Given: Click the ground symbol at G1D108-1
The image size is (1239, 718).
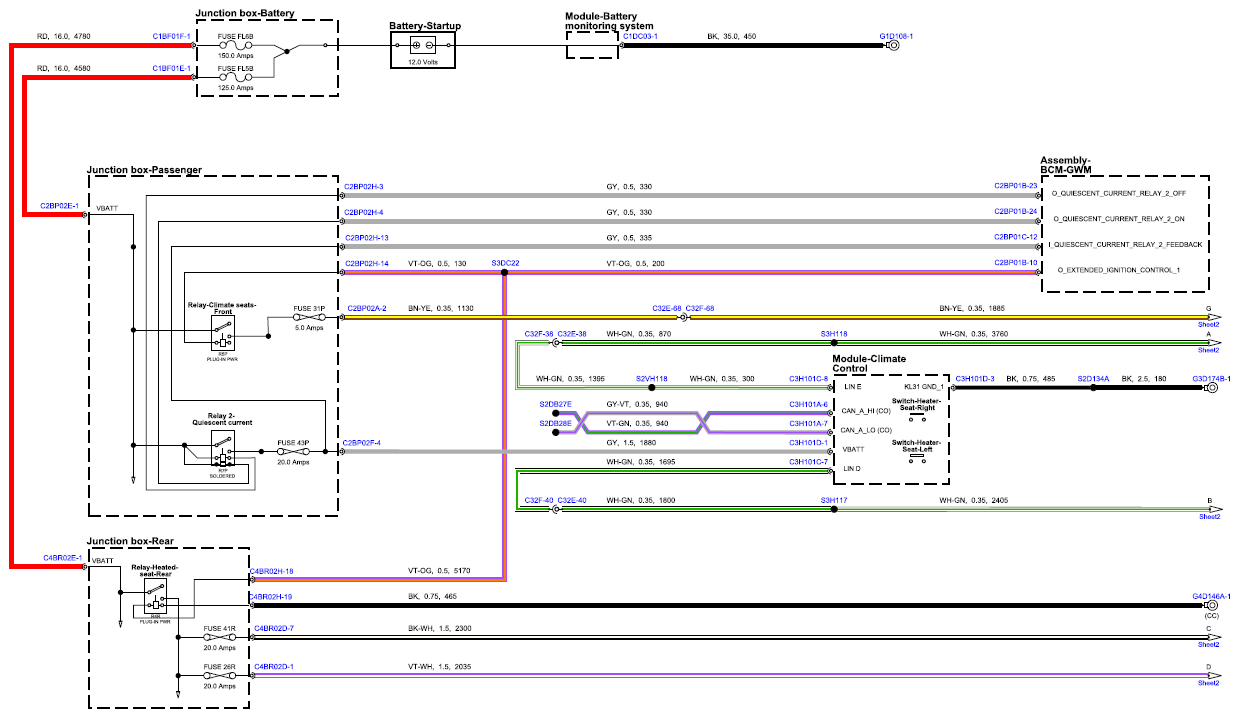Looking at the screenshot, I should pyautogui.click(x=893, y=45).
